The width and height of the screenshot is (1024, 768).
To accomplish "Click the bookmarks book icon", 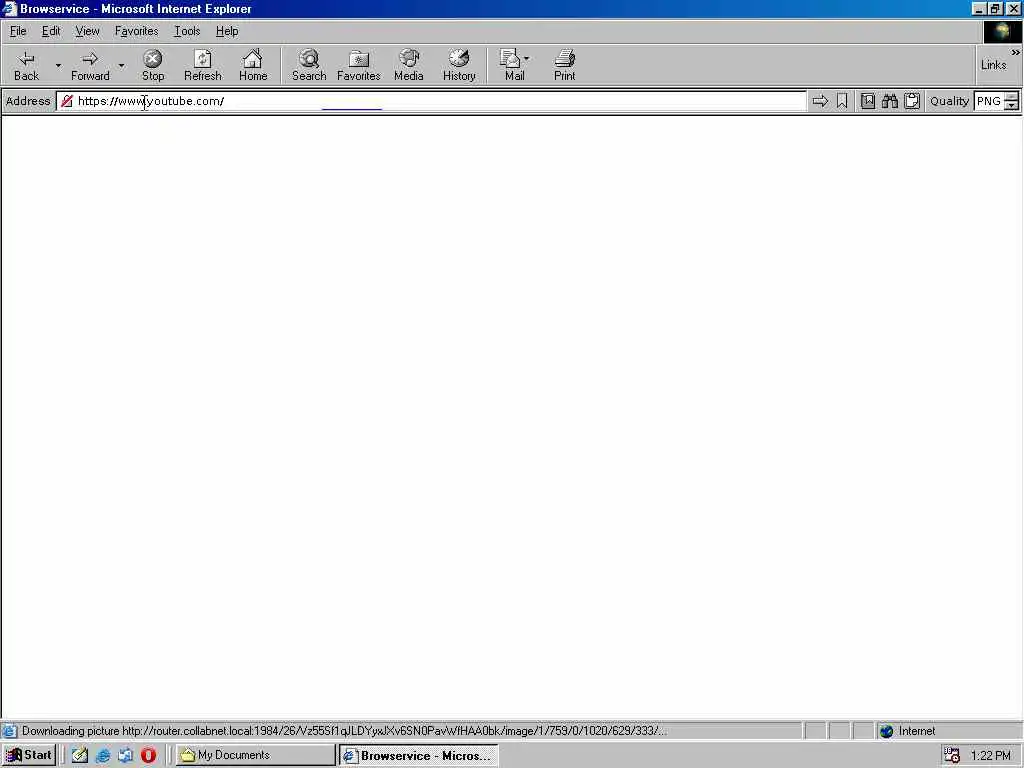I will [867, 101].
